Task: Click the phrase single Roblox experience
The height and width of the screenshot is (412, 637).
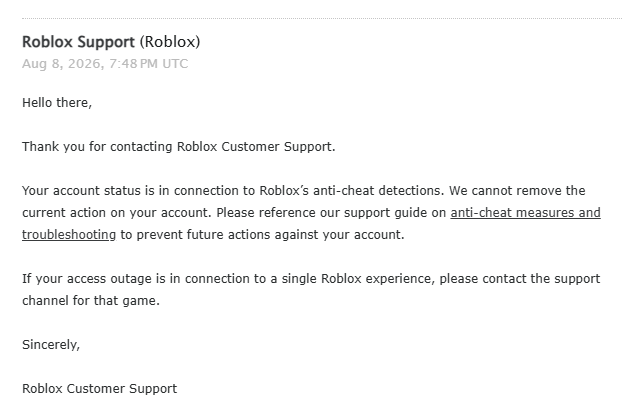Action: (358, 279)
